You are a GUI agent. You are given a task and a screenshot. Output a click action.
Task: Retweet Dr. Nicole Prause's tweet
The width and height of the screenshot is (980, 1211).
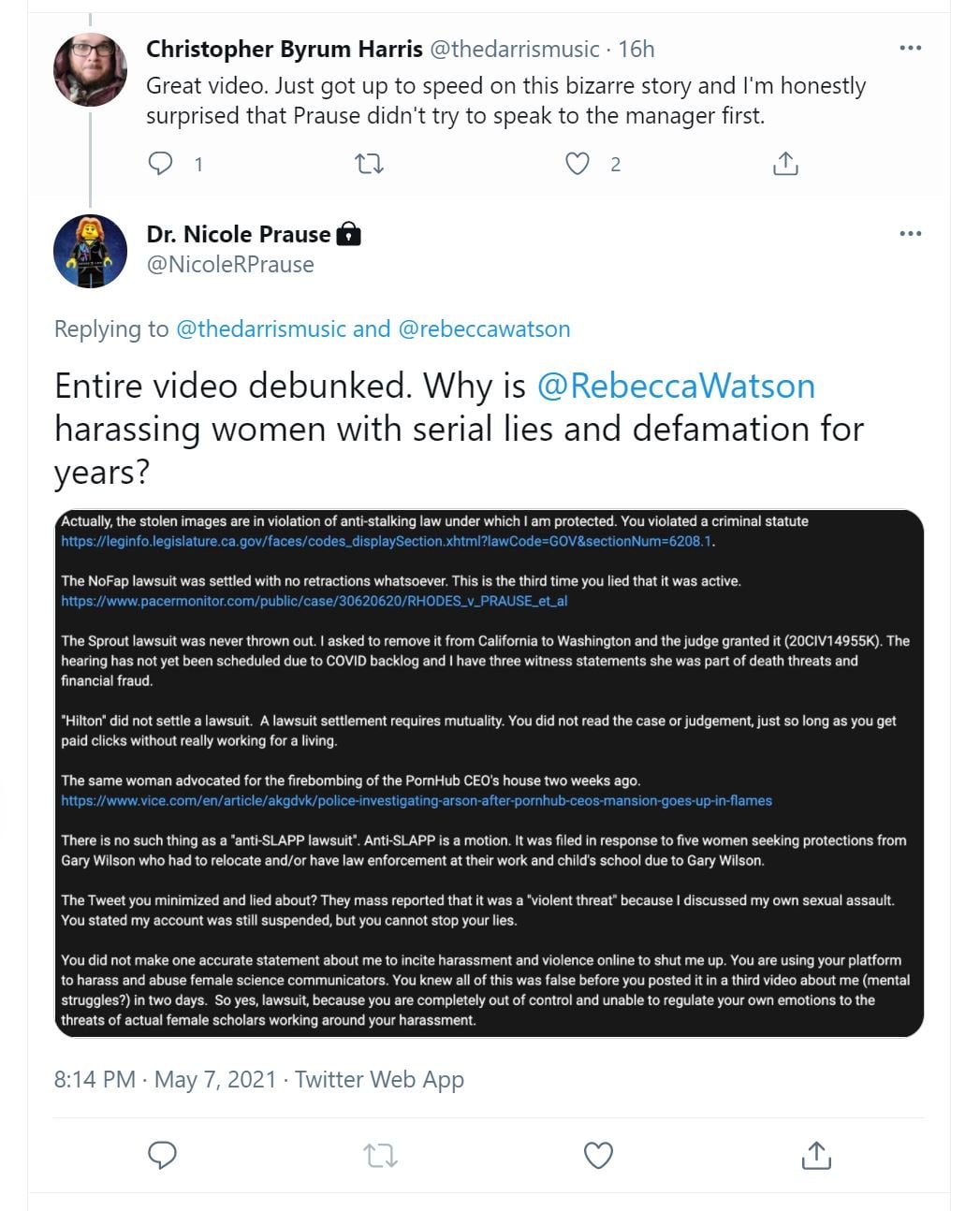tap(381, 1156)
